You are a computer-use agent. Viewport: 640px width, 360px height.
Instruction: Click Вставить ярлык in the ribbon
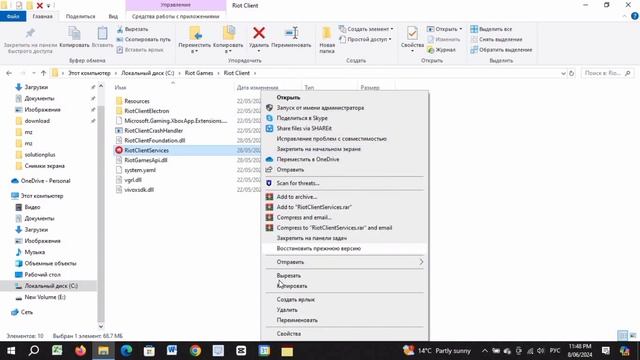point(140,50)
